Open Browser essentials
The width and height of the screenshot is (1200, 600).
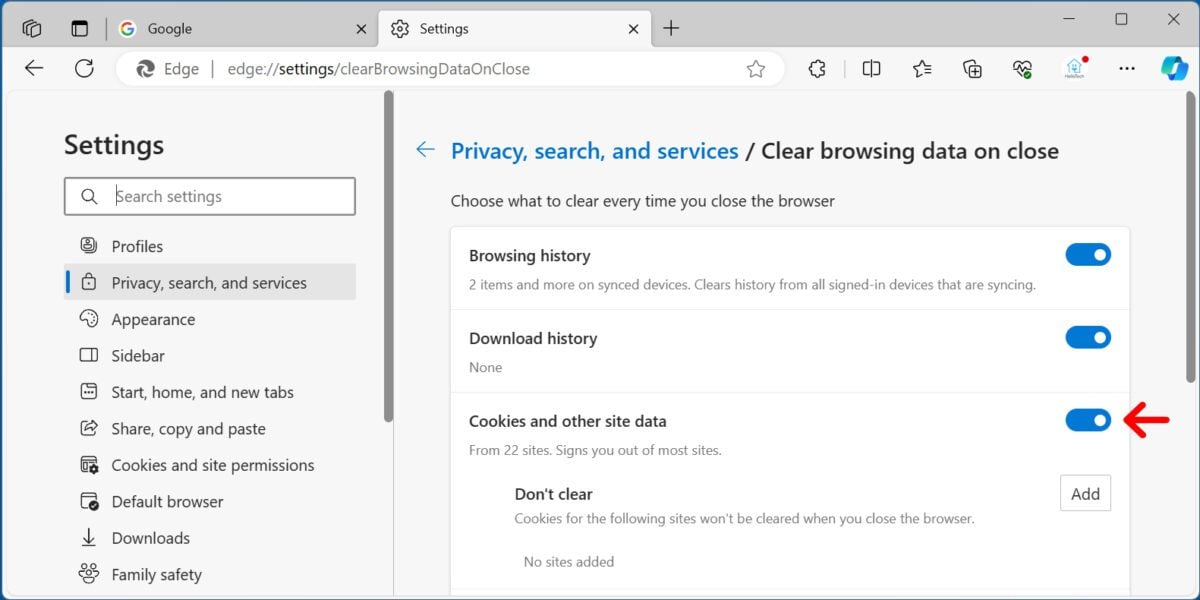(x=1022, y=68)
